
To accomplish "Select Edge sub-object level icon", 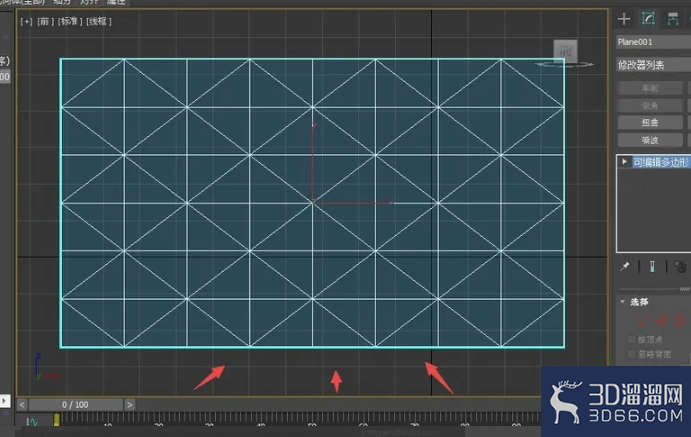I will click(662, 321).
